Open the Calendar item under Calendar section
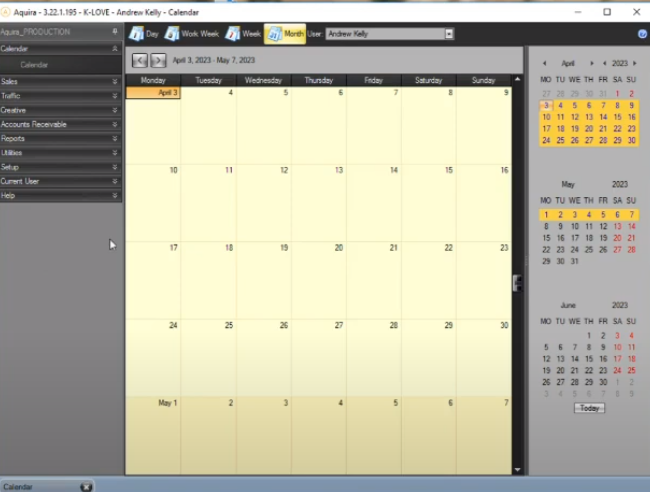650x492 pixels. [34, 65]
